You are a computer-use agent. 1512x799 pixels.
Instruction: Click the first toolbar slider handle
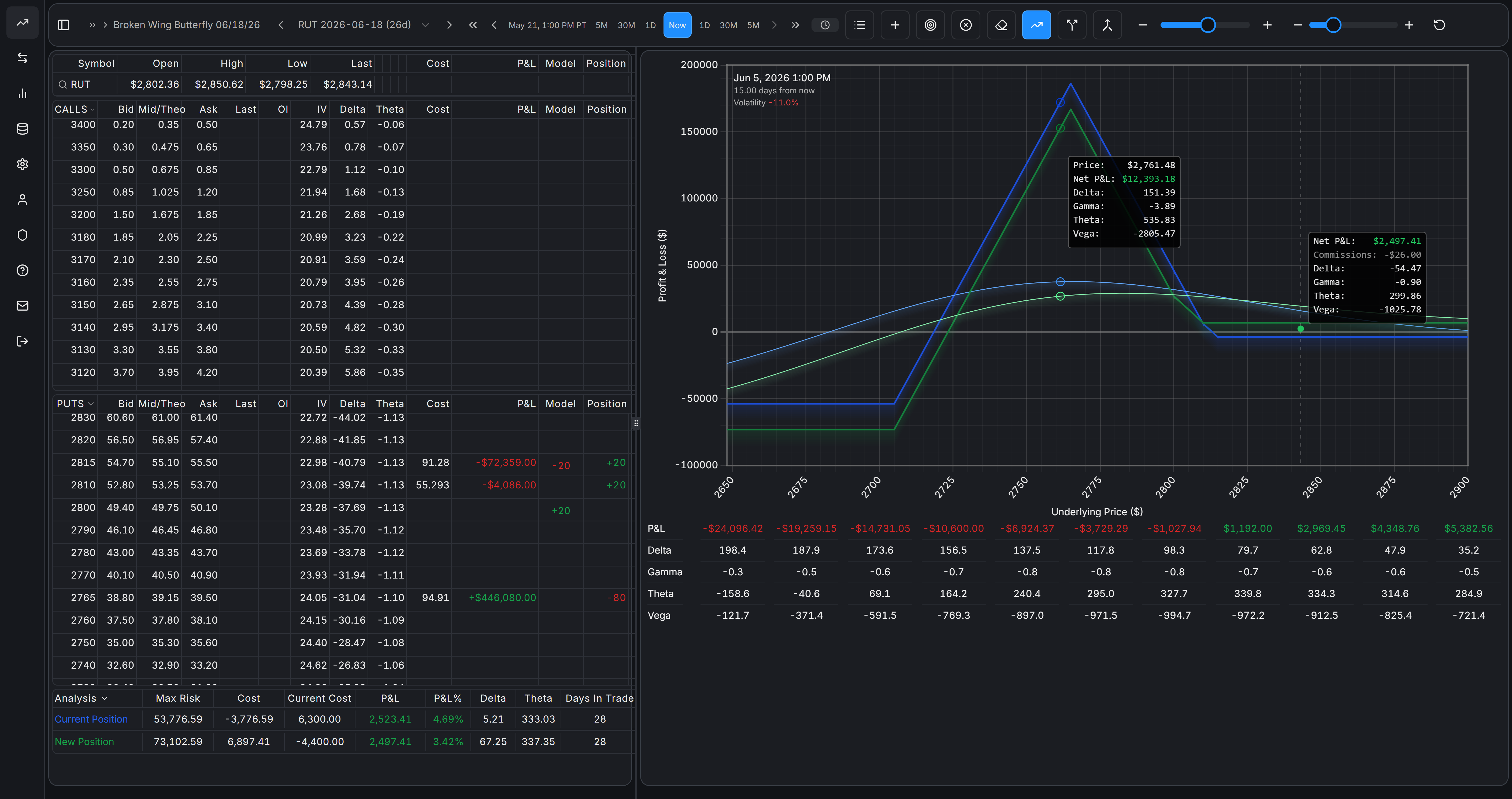click(1207, 25)
